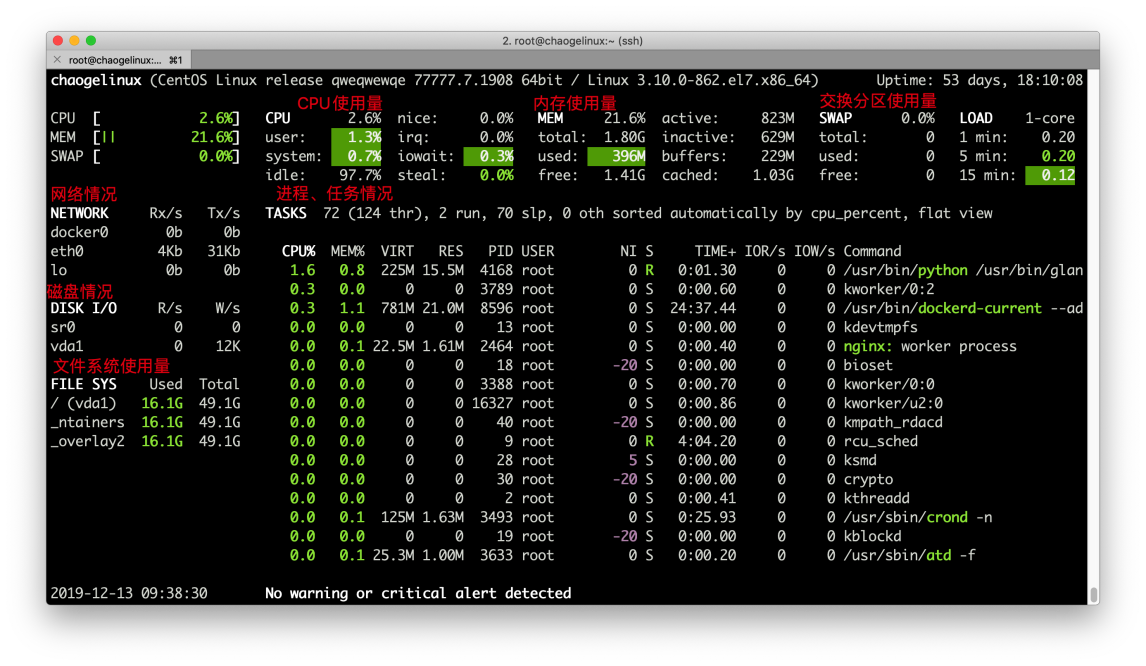Viewport: 1146px width, 666px height.
Task: Select the root@chaogelinux tab
Action: tap(119, 59)
